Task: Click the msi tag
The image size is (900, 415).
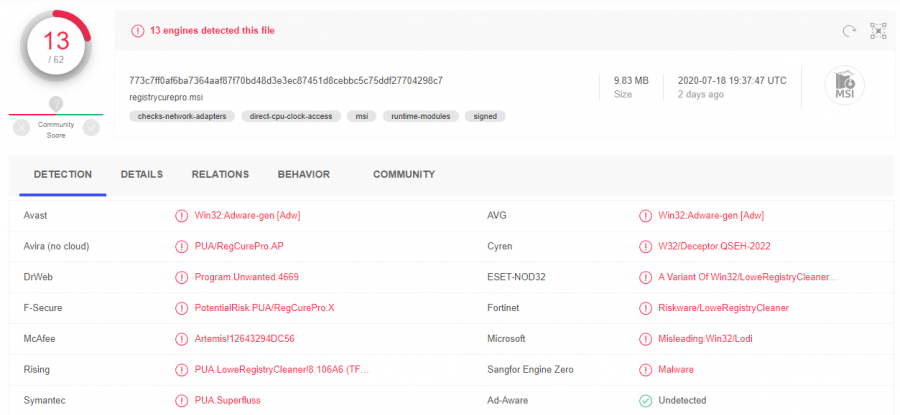Action: pos(362,117)
